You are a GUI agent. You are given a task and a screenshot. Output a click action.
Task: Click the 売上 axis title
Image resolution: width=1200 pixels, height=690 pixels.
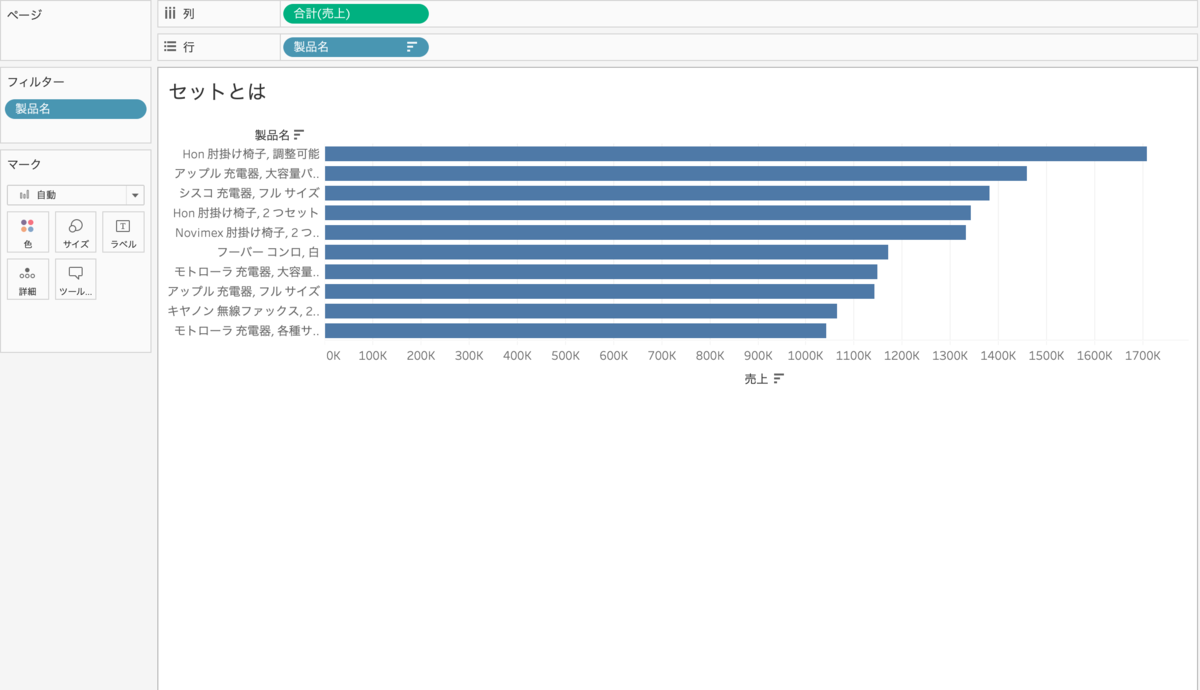click(757, 379)
